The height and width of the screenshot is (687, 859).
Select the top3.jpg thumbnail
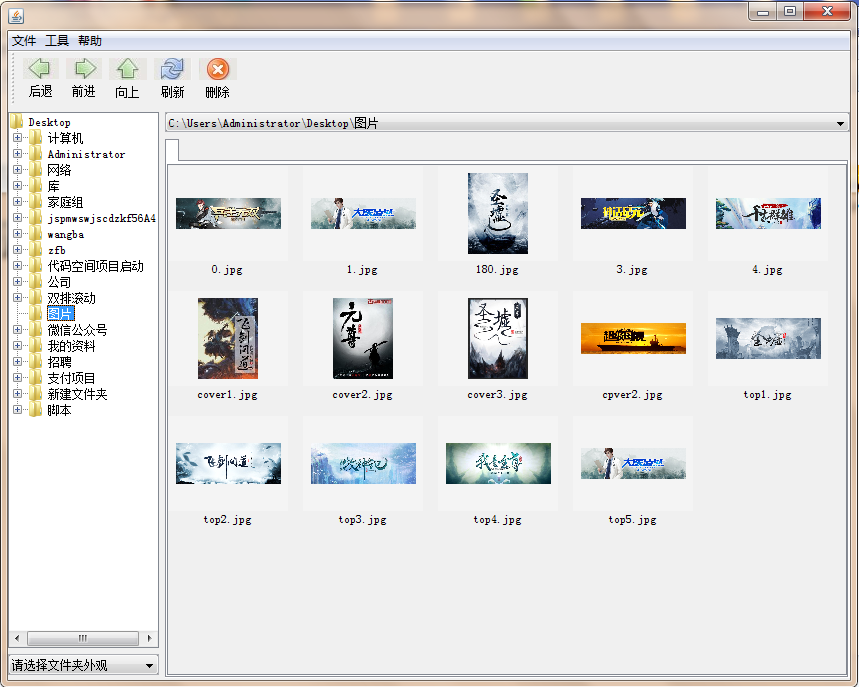click(x=363, y=463)
